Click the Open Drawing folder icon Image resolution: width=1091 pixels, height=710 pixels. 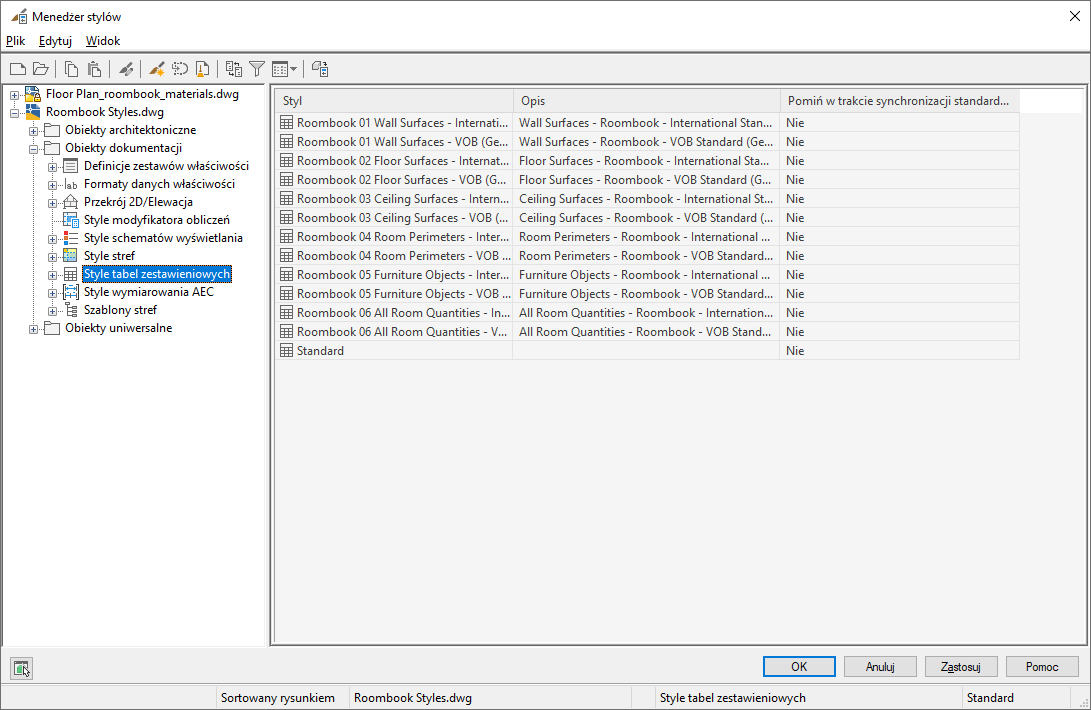coord(41,69)
